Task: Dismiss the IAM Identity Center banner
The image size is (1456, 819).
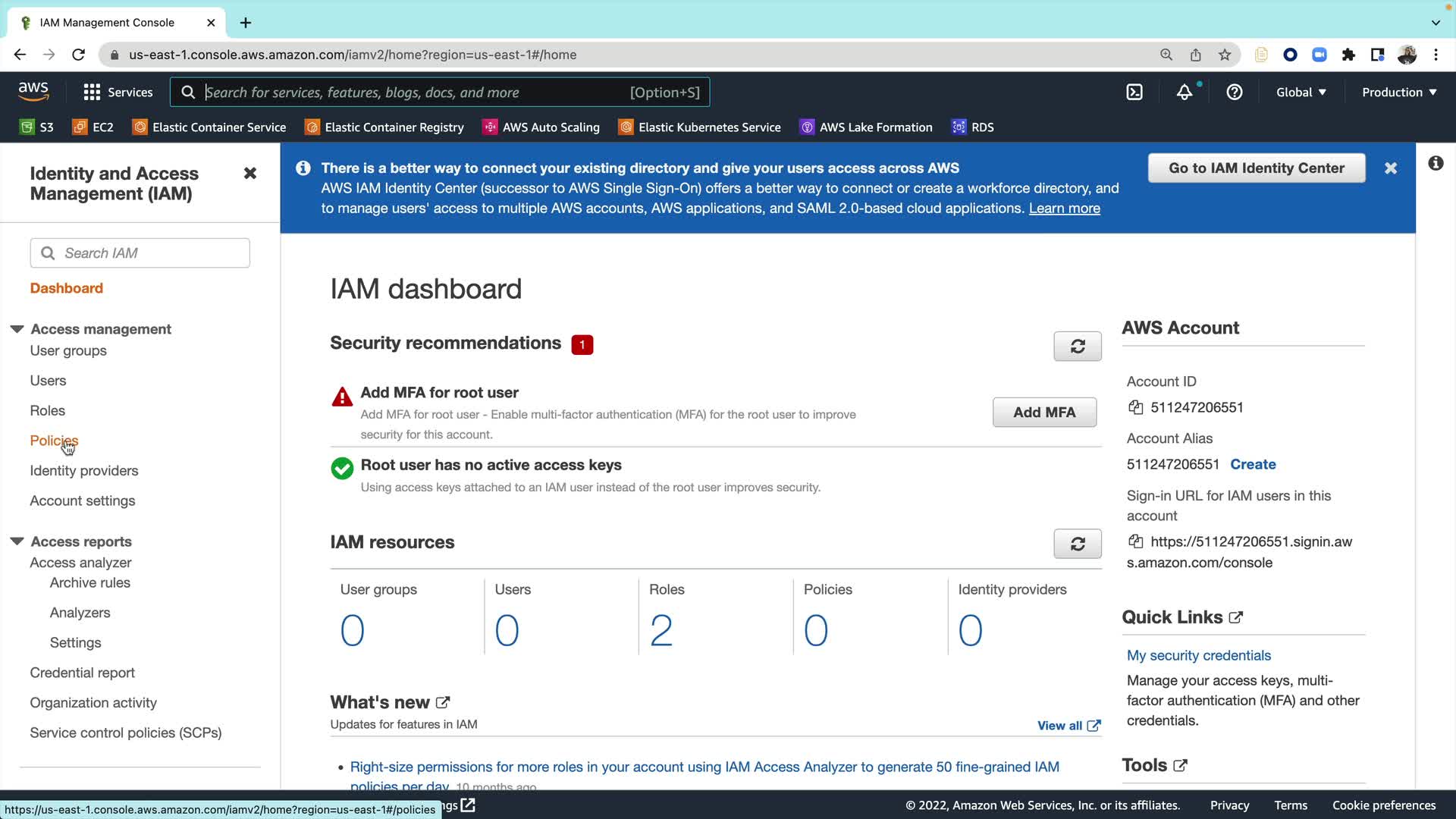Action: pyautogui.click(x=1390, y=168)
